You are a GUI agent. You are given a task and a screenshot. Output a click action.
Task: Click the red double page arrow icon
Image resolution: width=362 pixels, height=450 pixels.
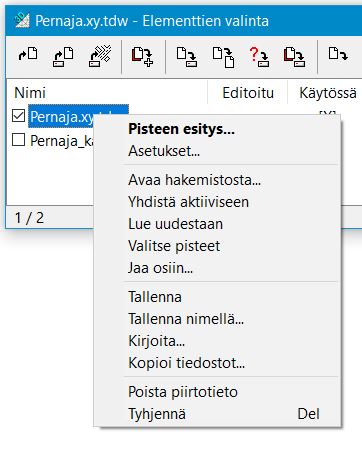coord(294,57)
